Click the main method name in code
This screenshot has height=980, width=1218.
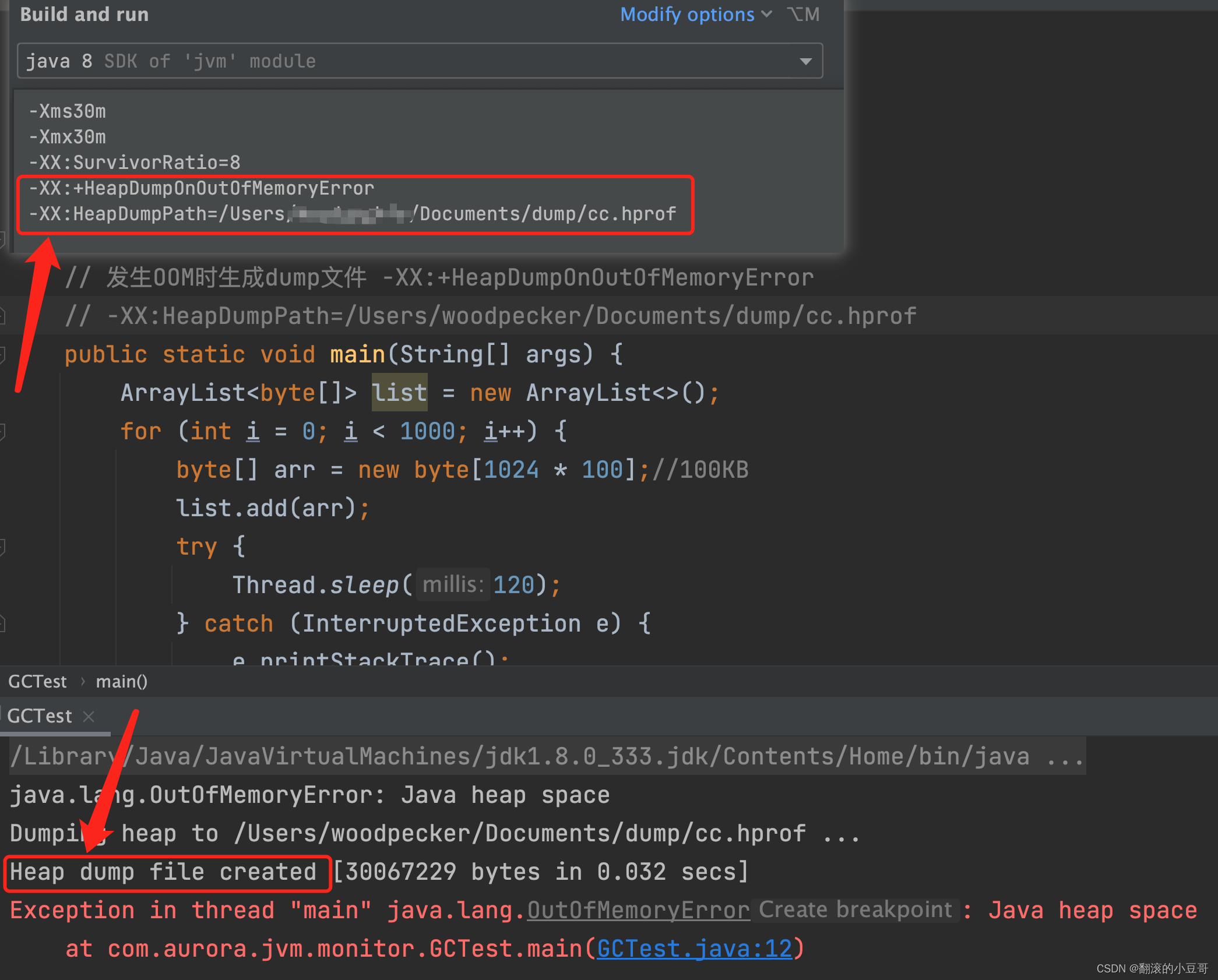(358, 354)
